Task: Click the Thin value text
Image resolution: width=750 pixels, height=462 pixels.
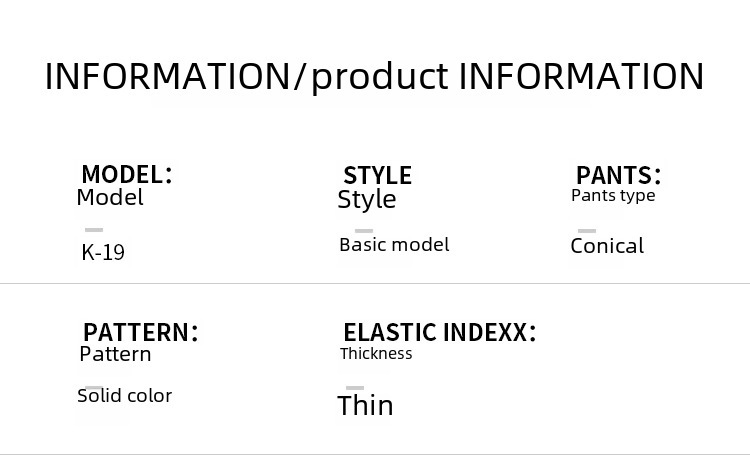Action: click(365, 405)
